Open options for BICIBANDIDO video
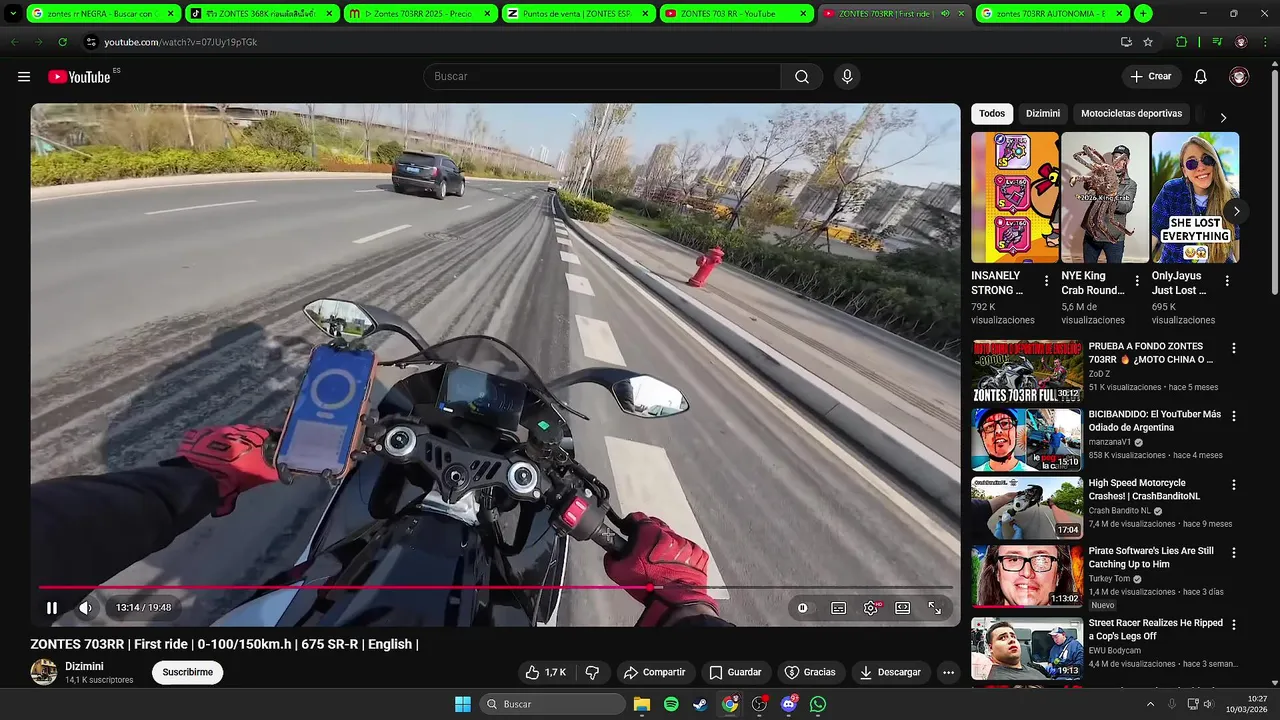 point(1233,416)
